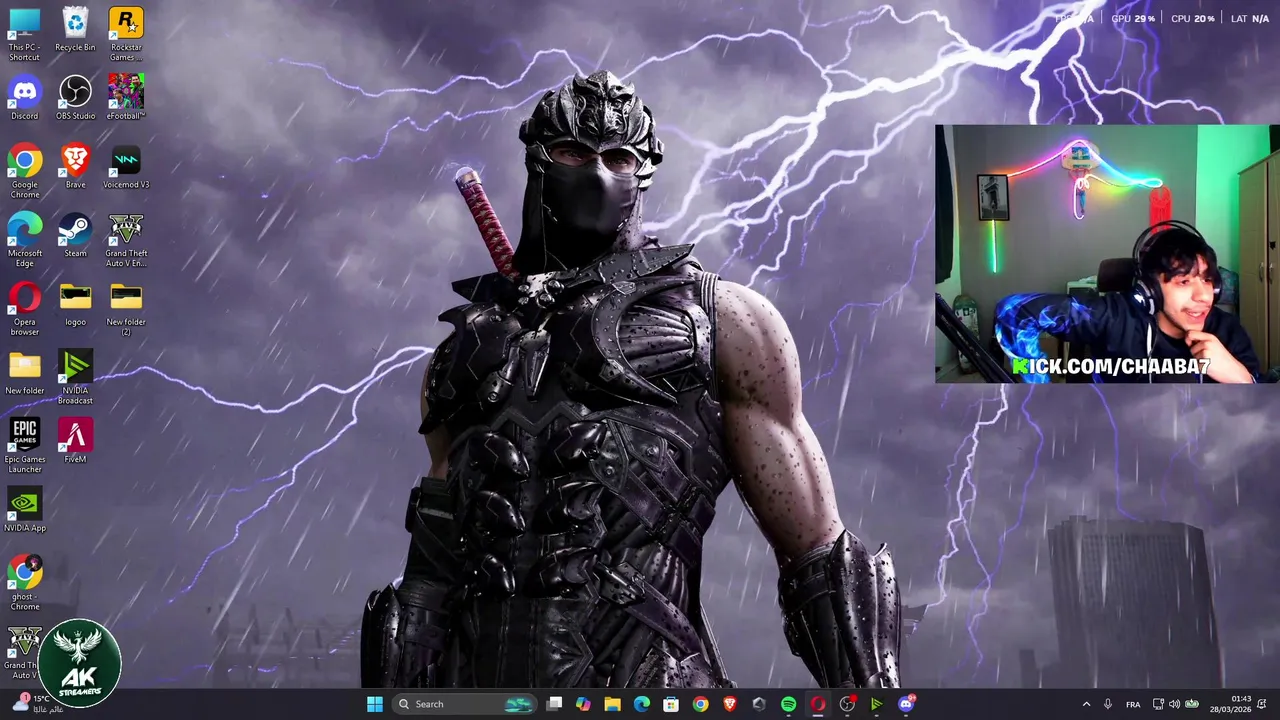This screenshot has width=1280, height=720.
Task: Open Microsoft Store from the taskbar
Action: click(x=671, y=704)
